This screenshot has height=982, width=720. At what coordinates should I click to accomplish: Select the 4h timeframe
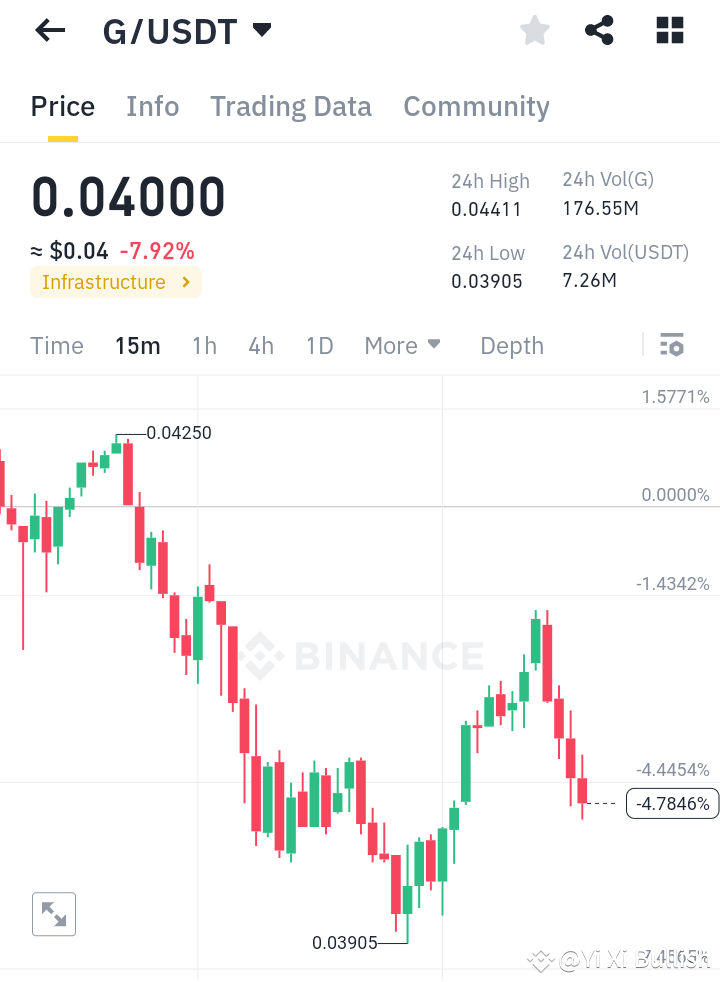click(x=261, y=345)
